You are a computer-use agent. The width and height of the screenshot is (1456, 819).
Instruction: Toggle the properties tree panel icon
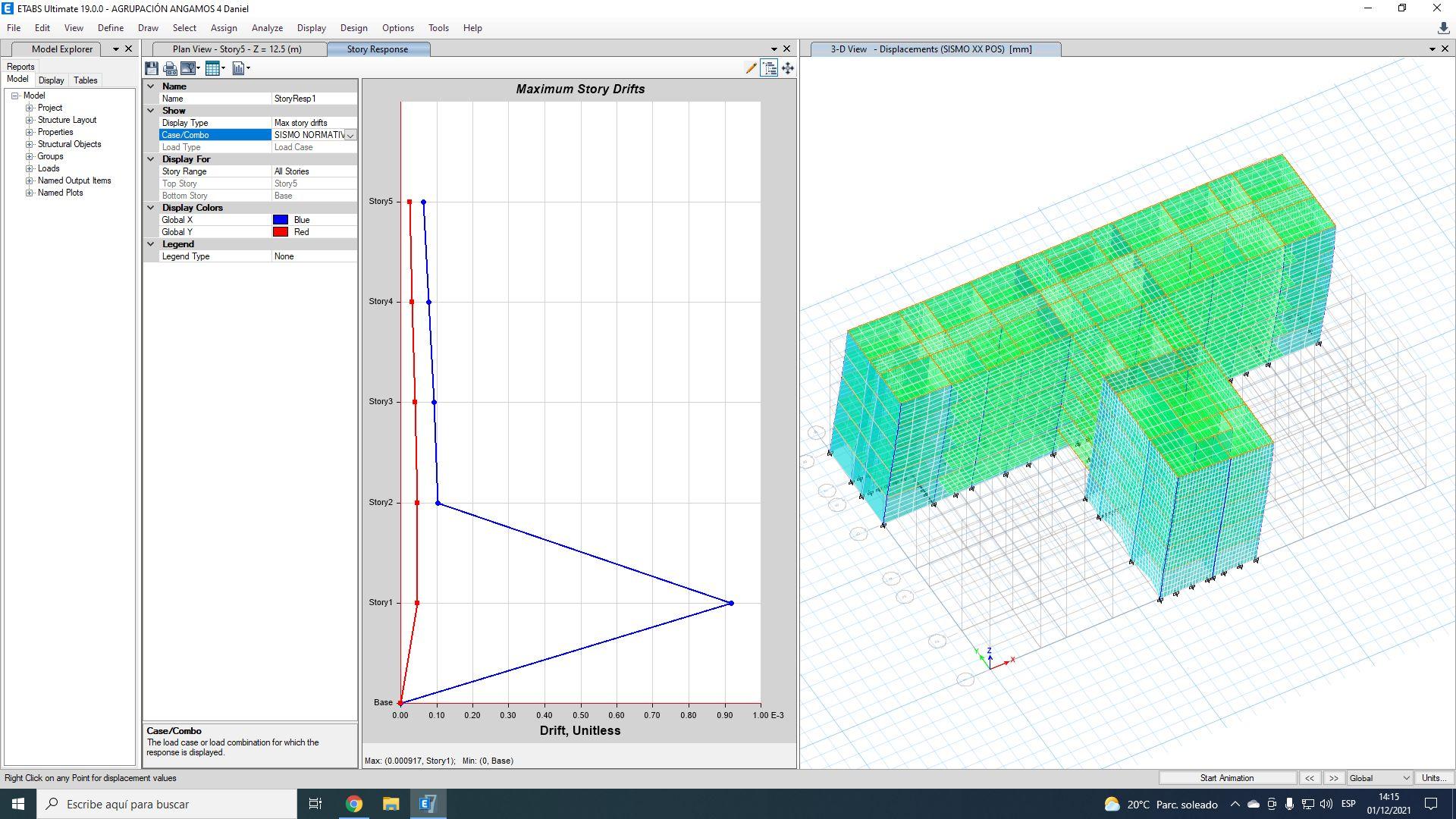(769, 68)
